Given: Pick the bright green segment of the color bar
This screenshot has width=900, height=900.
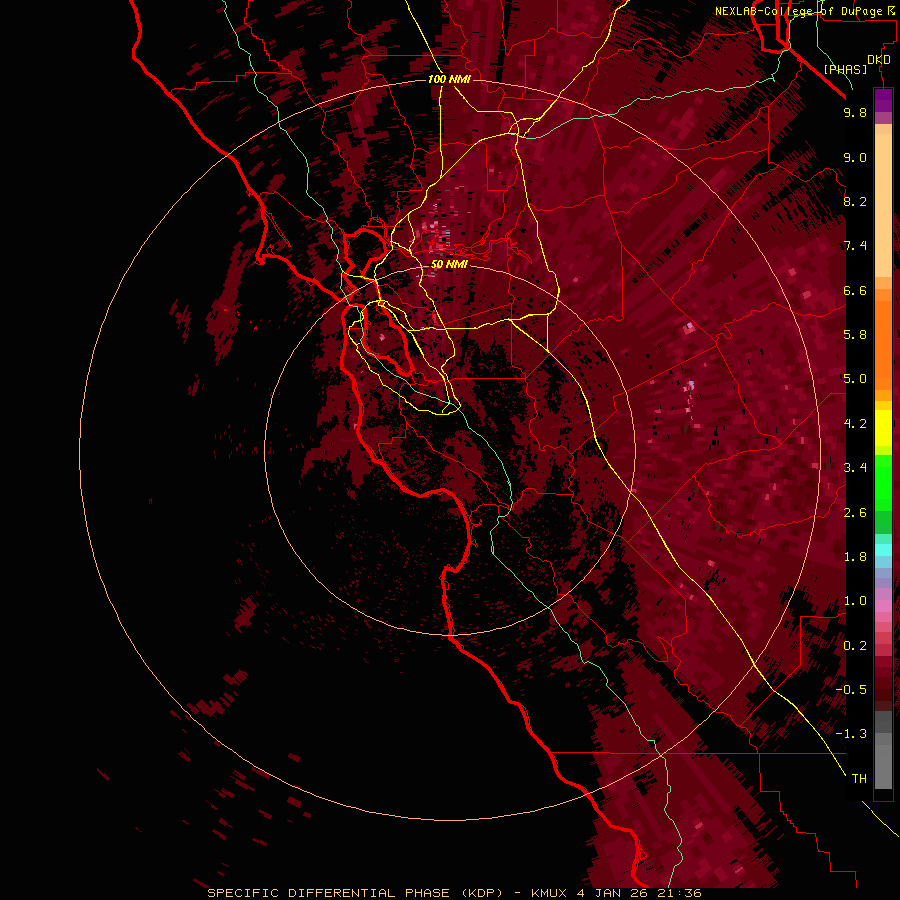Looking at the screenshot, I should [883, 482].
